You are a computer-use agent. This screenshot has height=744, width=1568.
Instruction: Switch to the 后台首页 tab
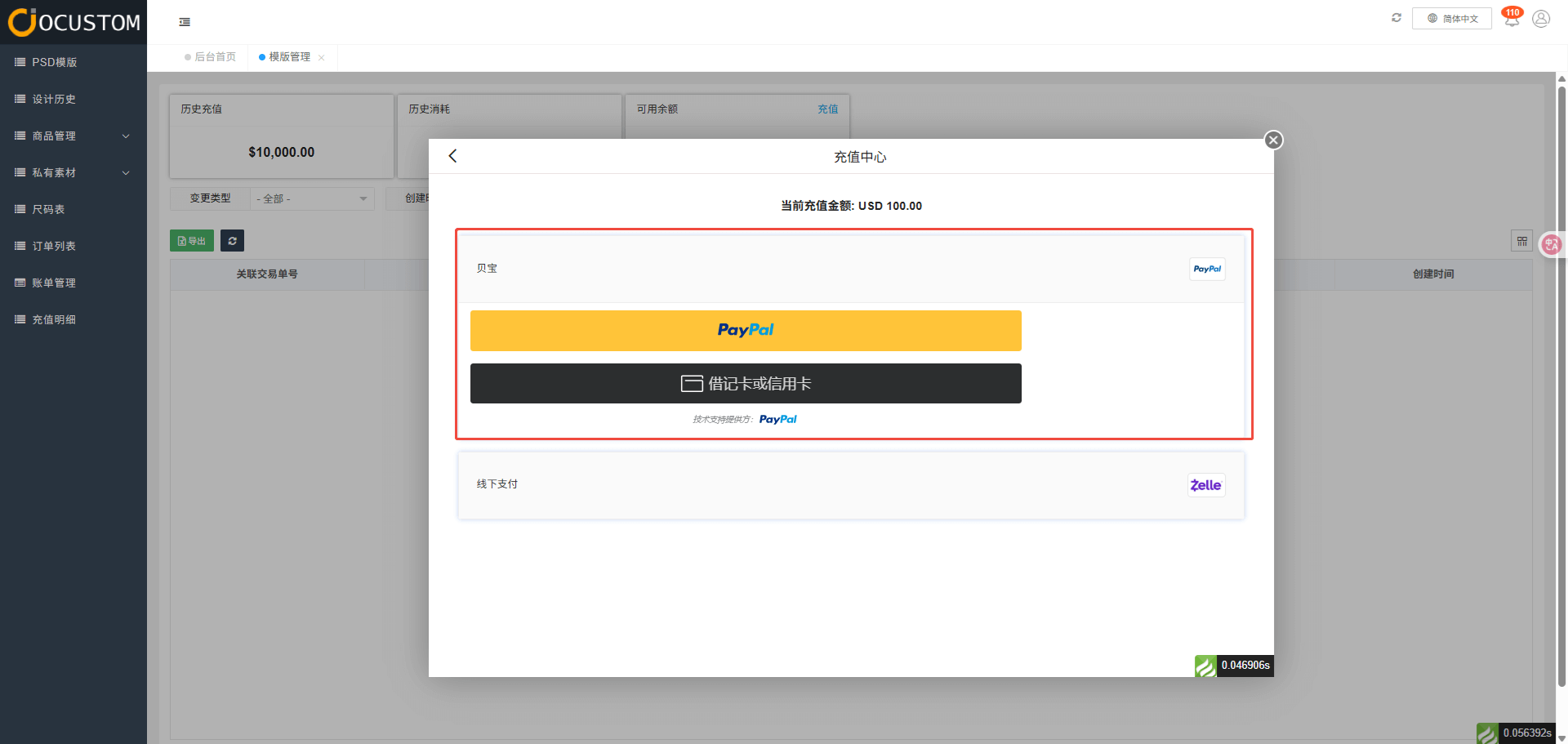point(214,57)
